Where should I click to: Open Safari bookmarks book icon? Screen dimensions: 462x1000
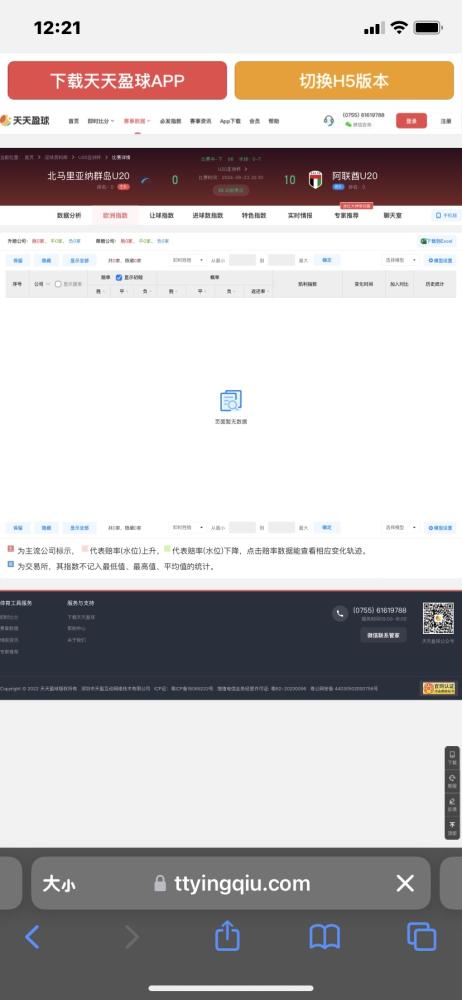(325, 937)
